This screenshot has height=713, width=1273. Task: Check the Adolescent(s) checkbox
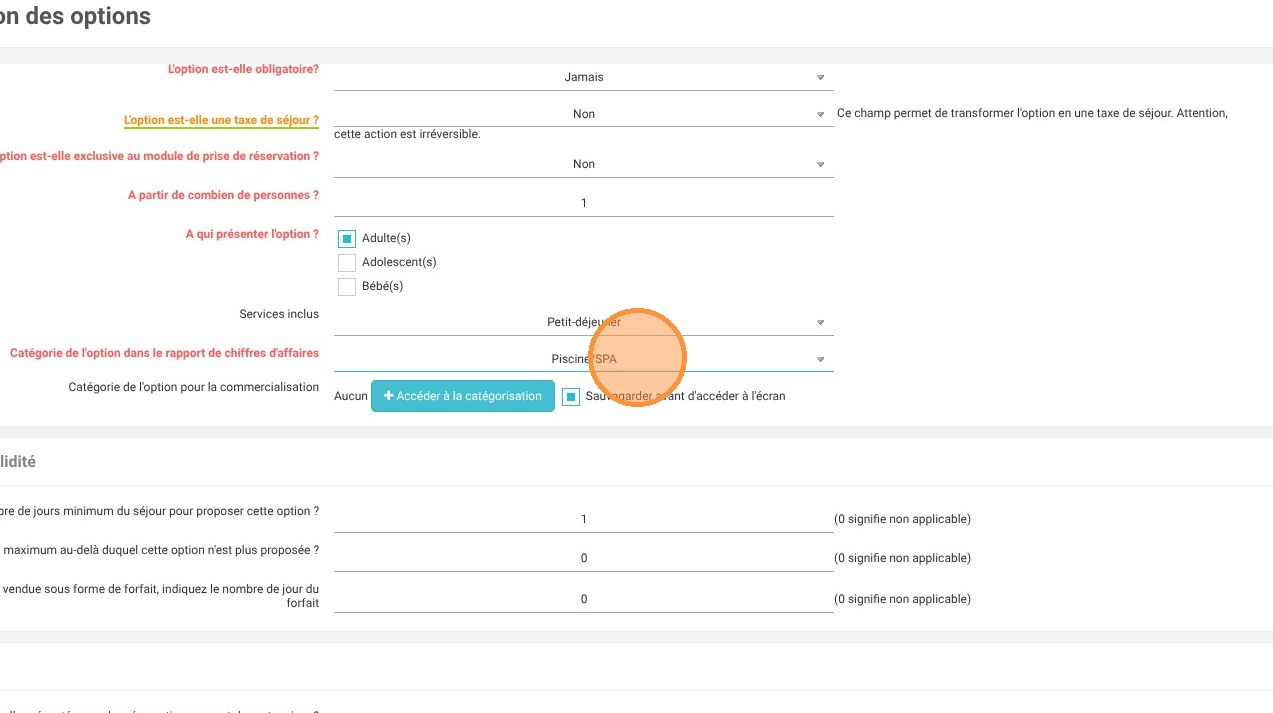coord(347,262)
